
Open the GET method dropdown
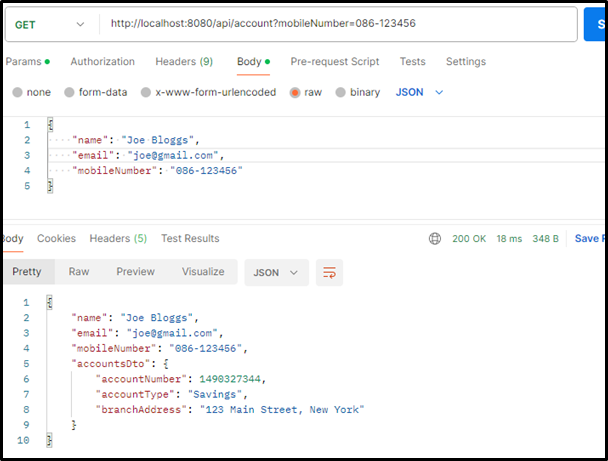pyautogui.click(x=50, y=25)
